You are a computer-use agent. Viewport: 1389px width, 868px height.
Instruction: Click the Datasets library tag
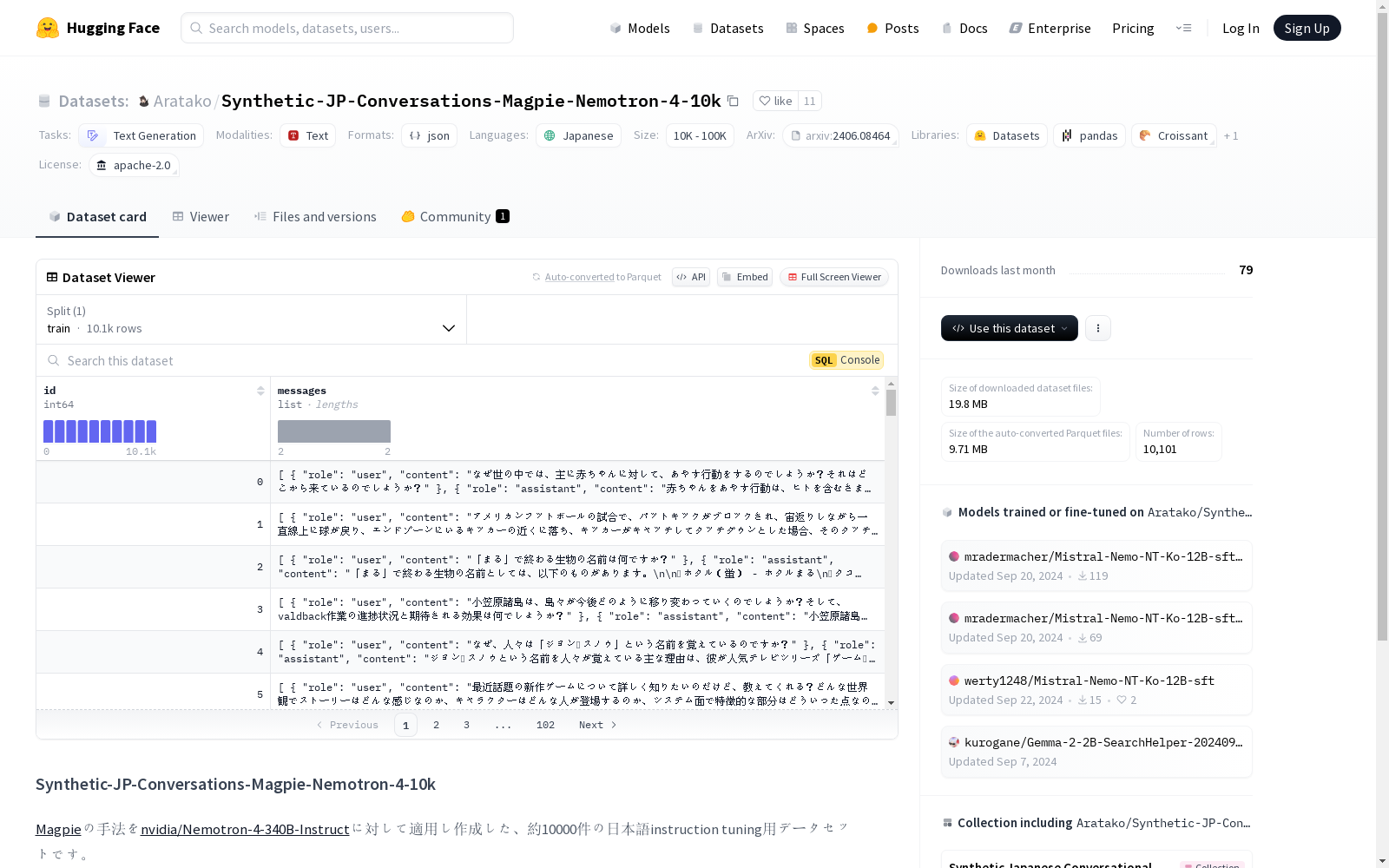click(x=1006, y=135)
